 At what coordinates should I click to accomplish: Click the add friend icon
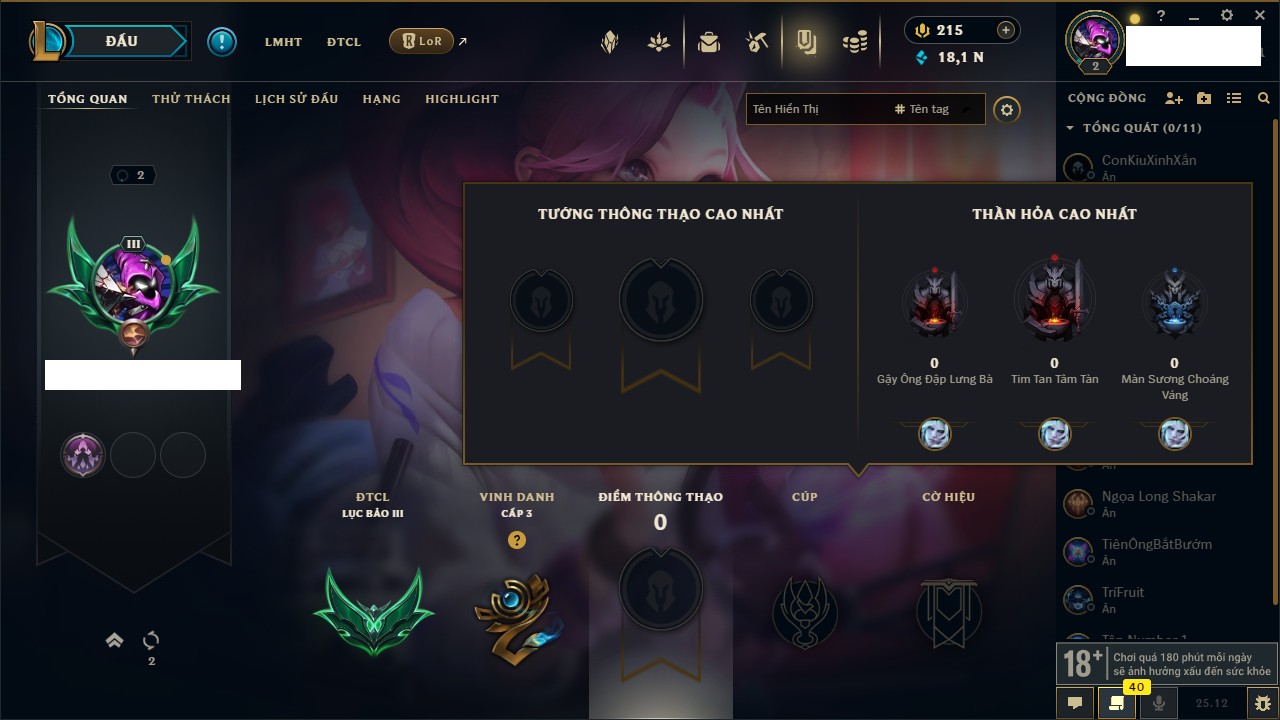point(1174,98)
